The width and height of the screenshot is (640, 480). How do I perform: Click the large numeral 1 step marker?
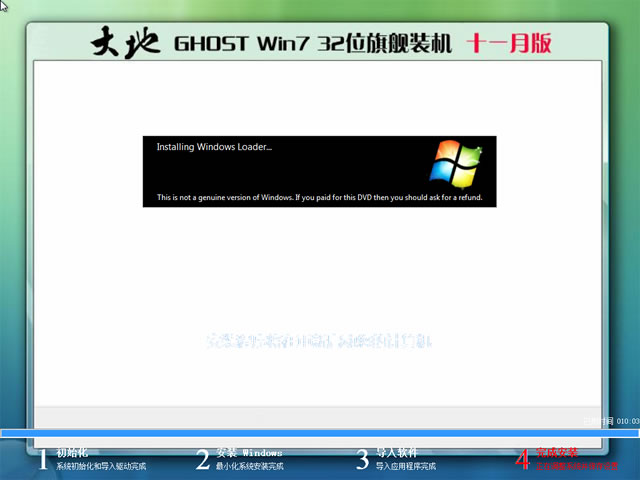click(43, 459)
